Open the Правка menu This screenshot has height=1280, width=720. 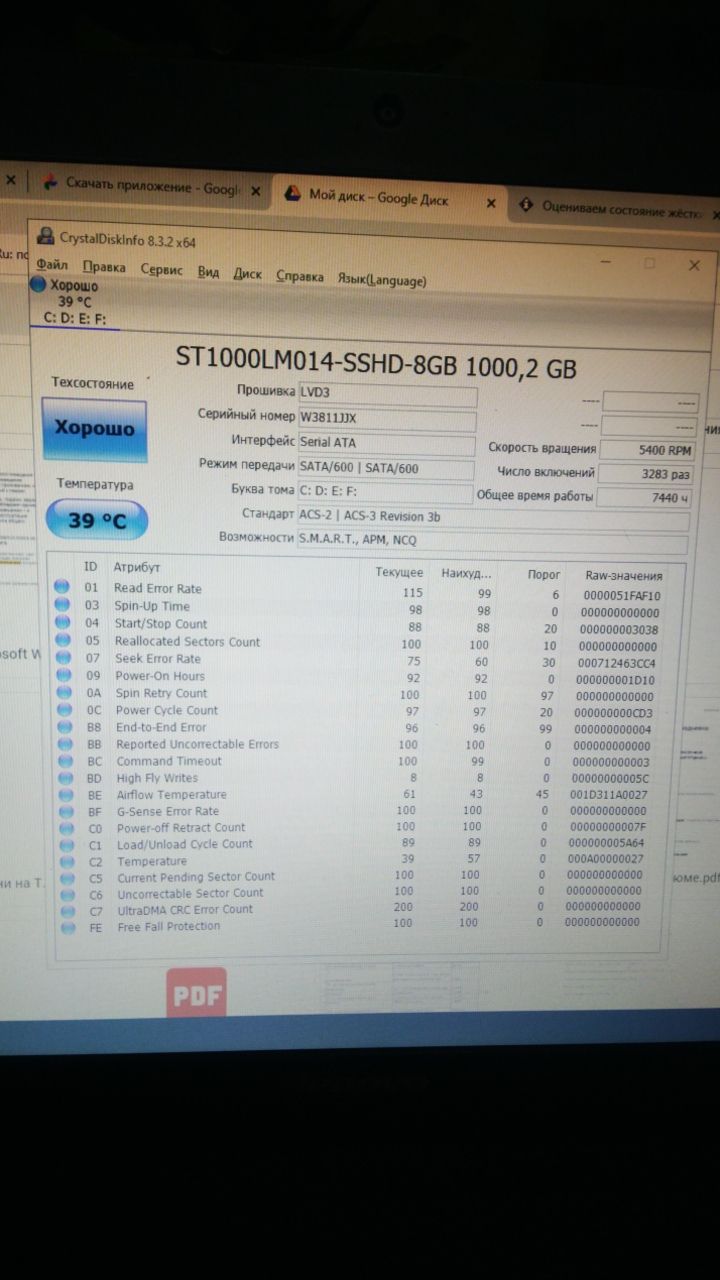pos(104,268)
